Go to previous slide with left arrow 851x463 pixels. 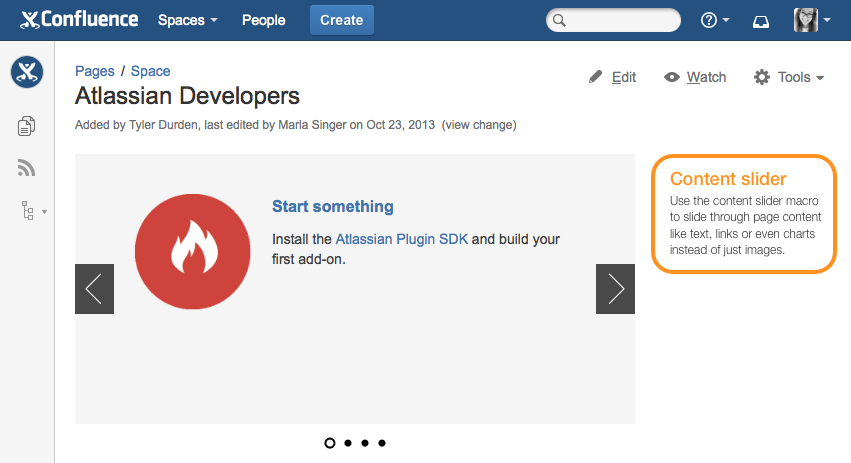[94, 289]
